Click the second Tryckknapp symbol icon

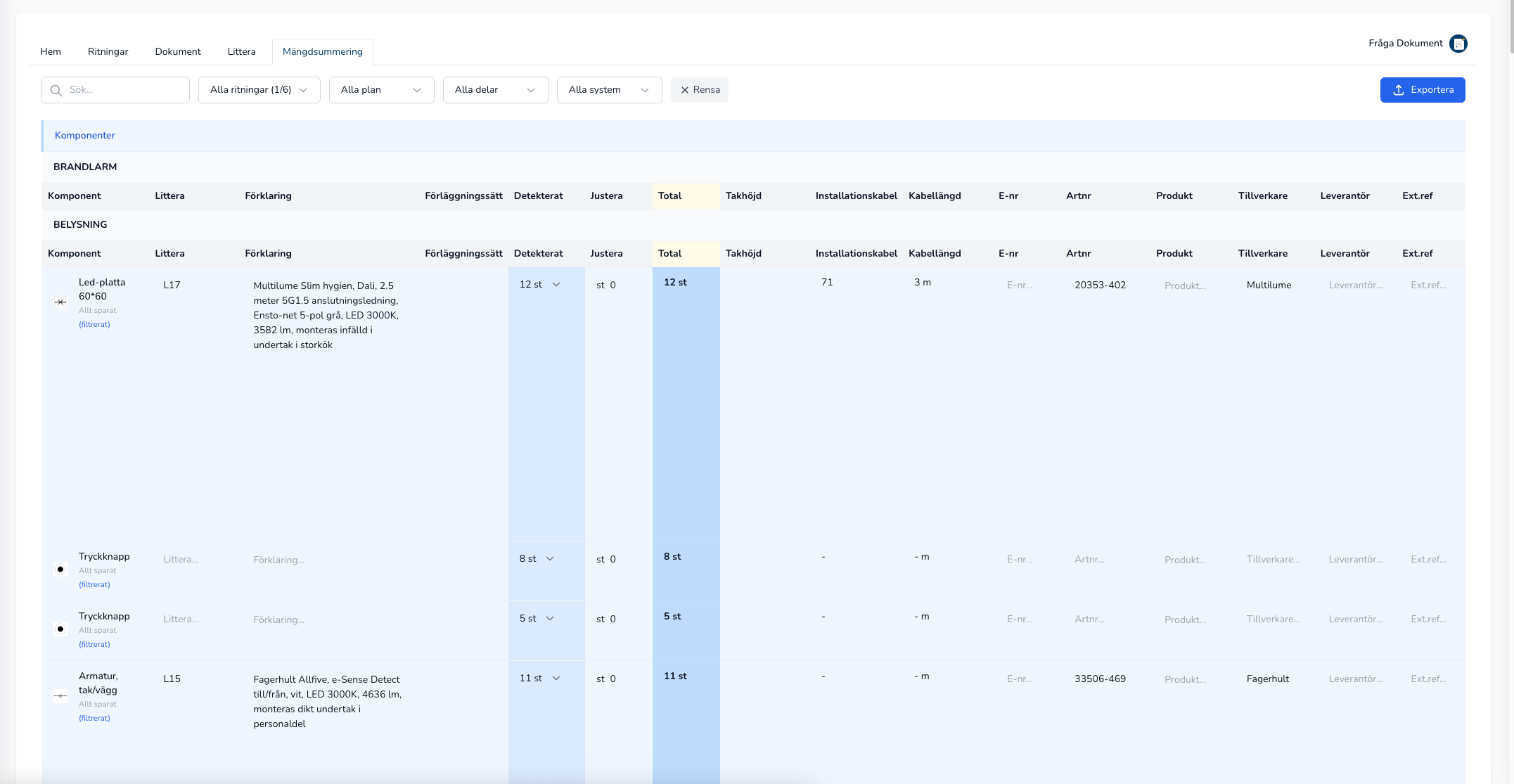pos(60,629)
